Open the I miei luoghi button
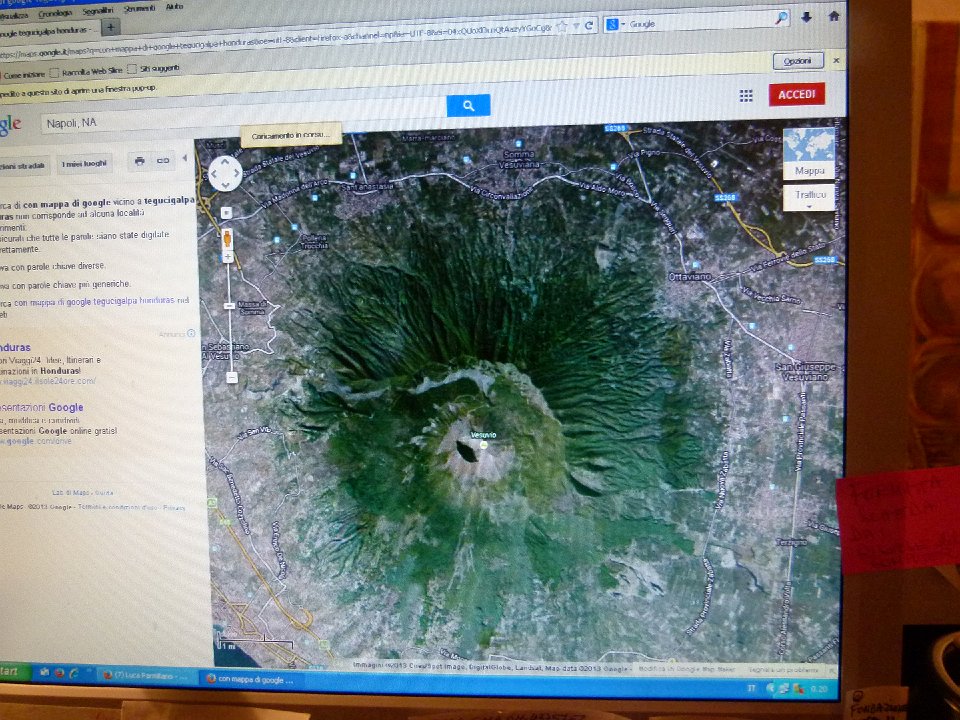Viewport: 960px width, 720px height. coord(84,163)
